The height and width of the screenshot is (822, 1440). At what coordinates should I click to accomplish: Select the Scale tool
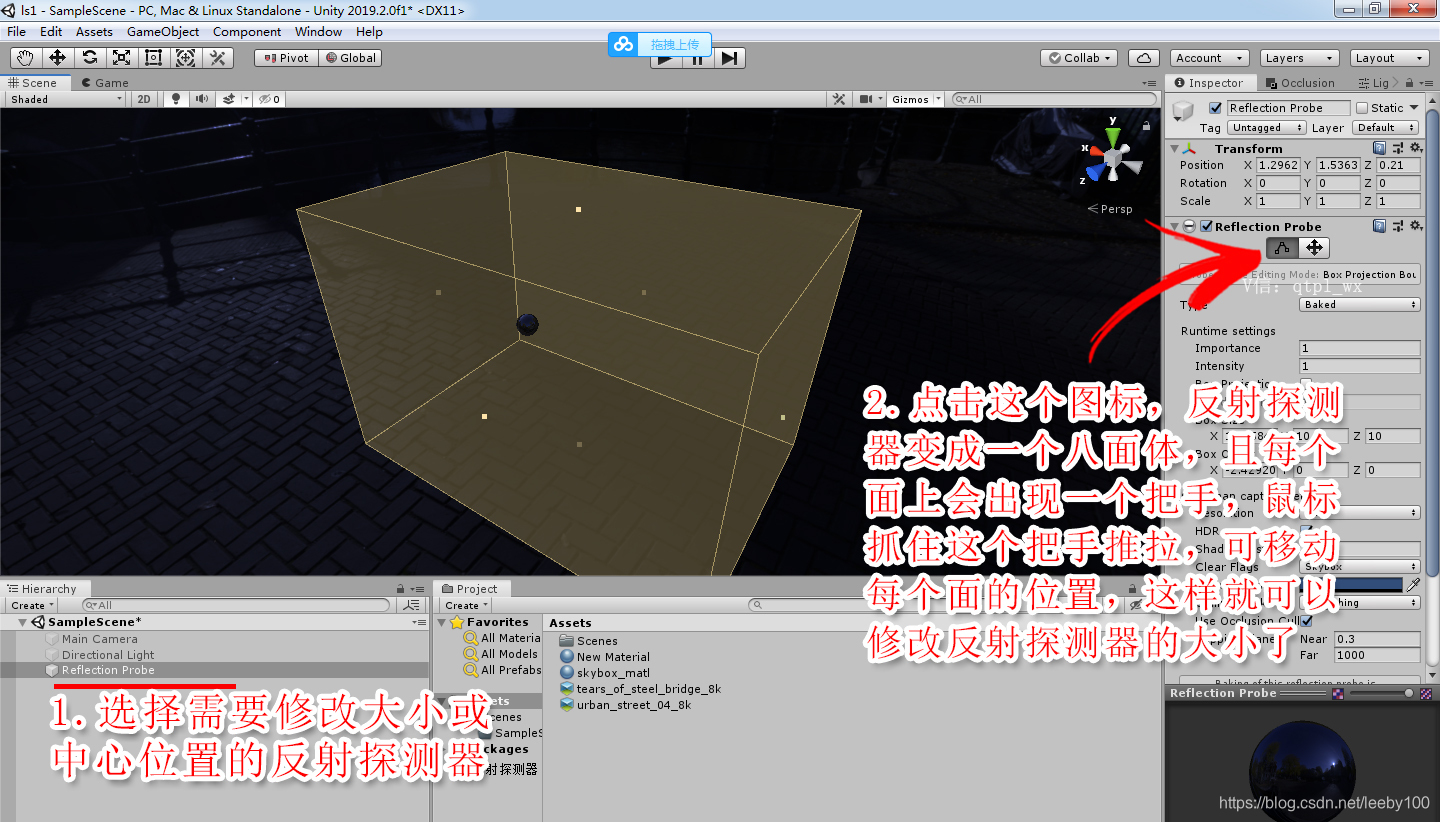point(121,58)
